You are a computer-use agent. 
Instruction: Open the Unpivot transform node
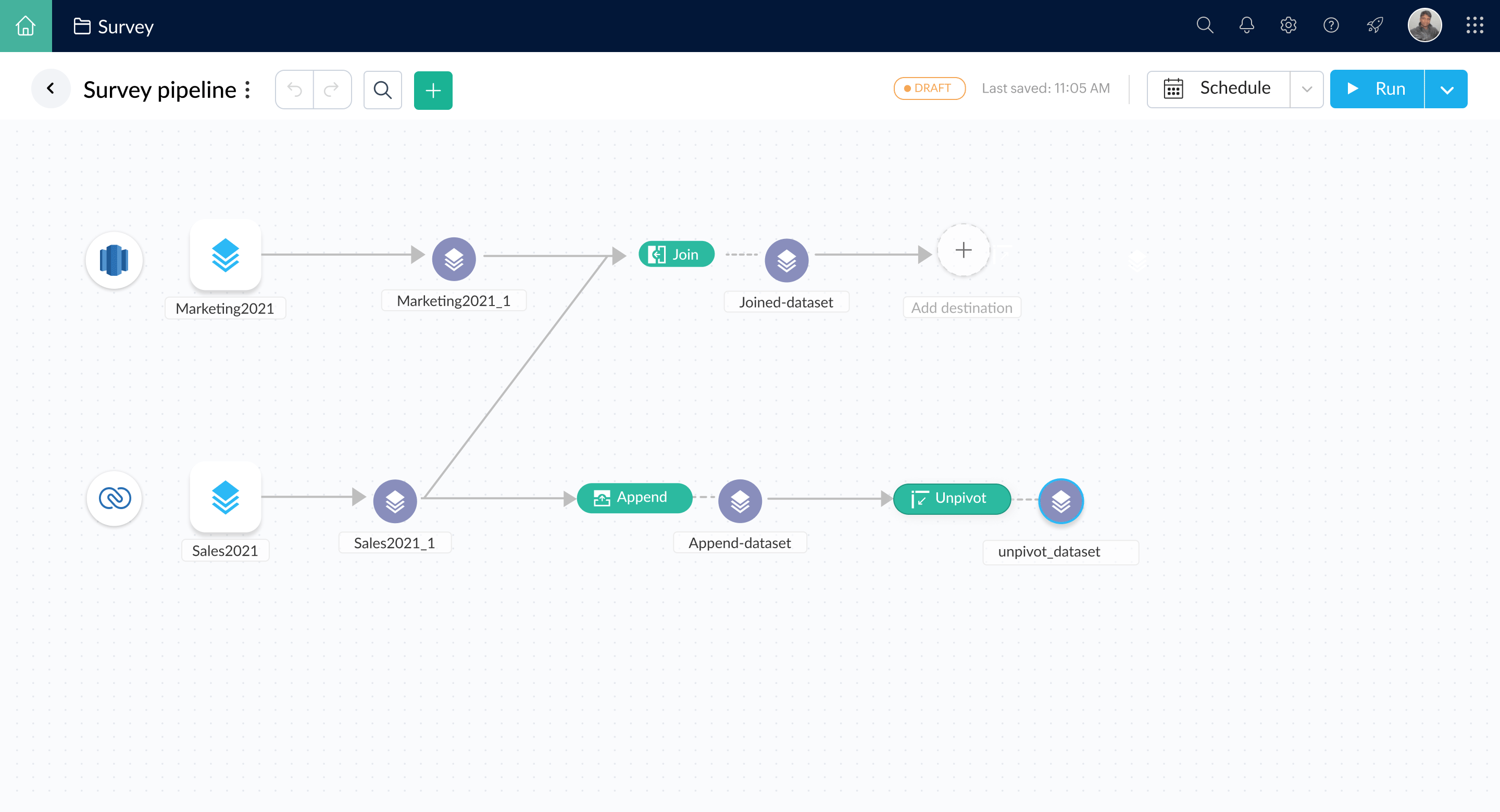pos(952,499)
